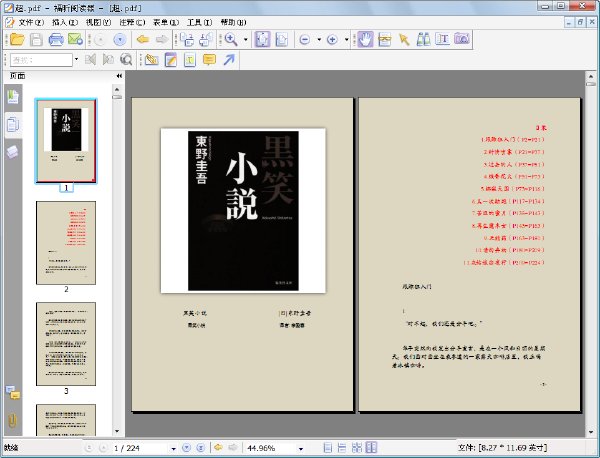Select the Typewriter T tool

190,60
